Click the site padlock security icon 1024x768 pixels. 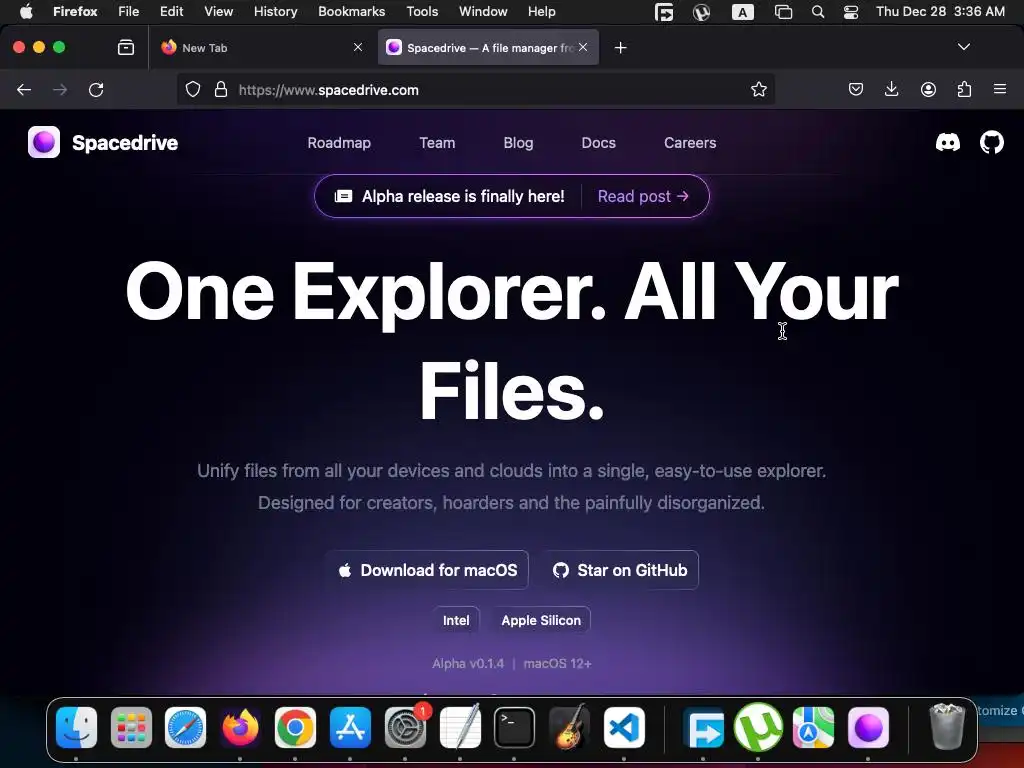(221, 89)
